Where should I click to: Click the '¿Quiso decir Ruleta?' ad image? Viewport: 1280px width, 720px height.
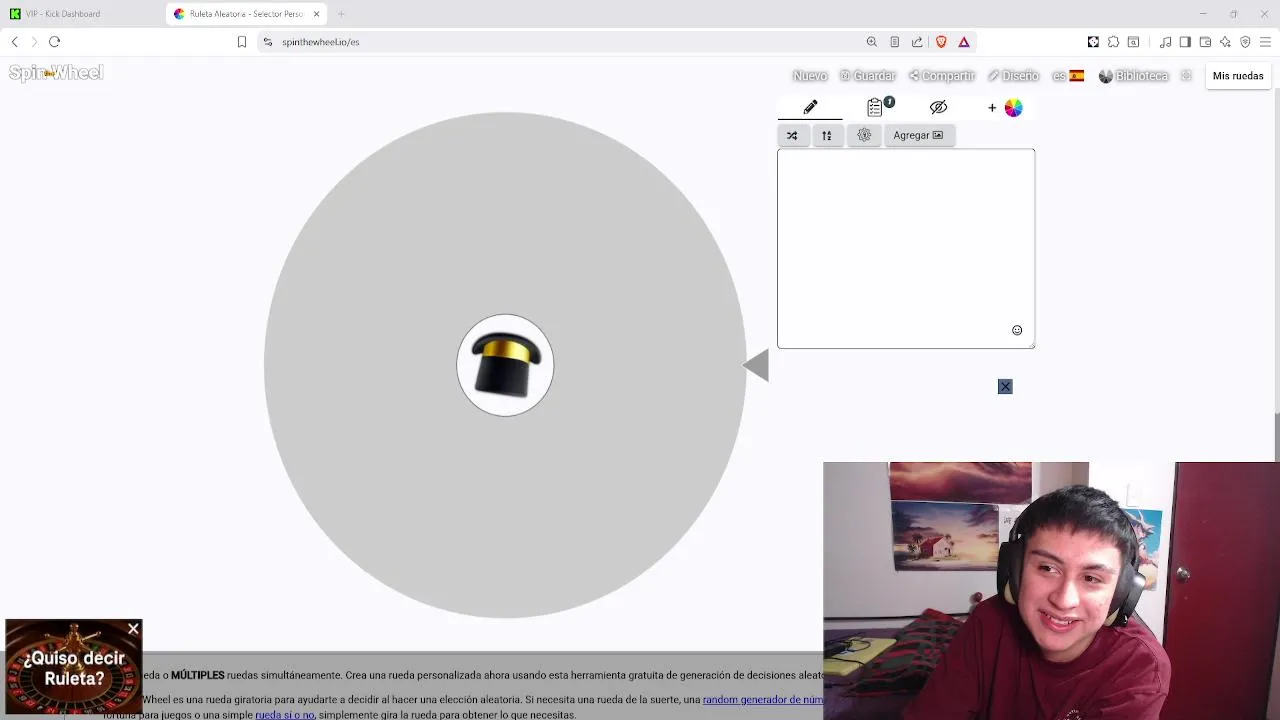[74, 667]
